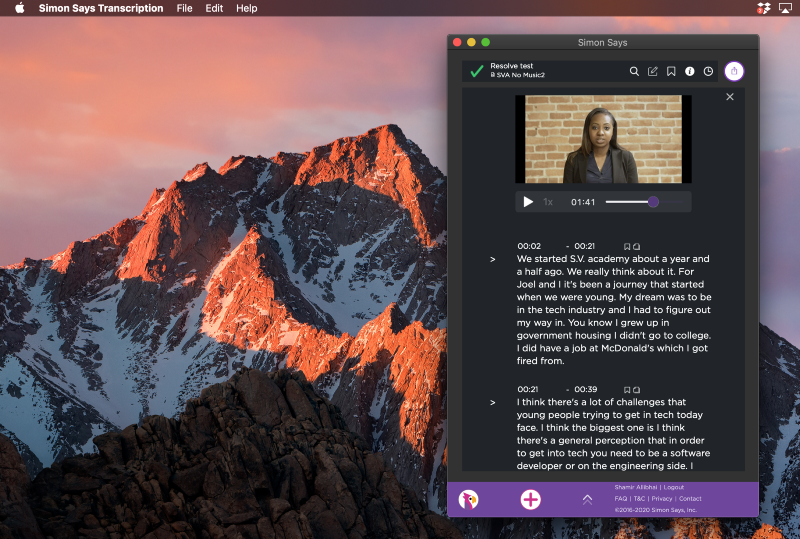The height and width of the screenshot is (539, 800).
Task: Show project info via the 'i' icon
Action: 689,71
